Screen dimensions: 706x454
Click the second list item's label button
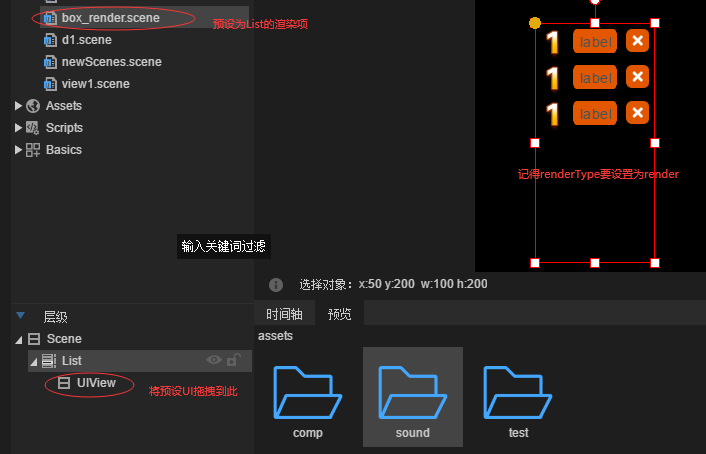tap(595, 77)
